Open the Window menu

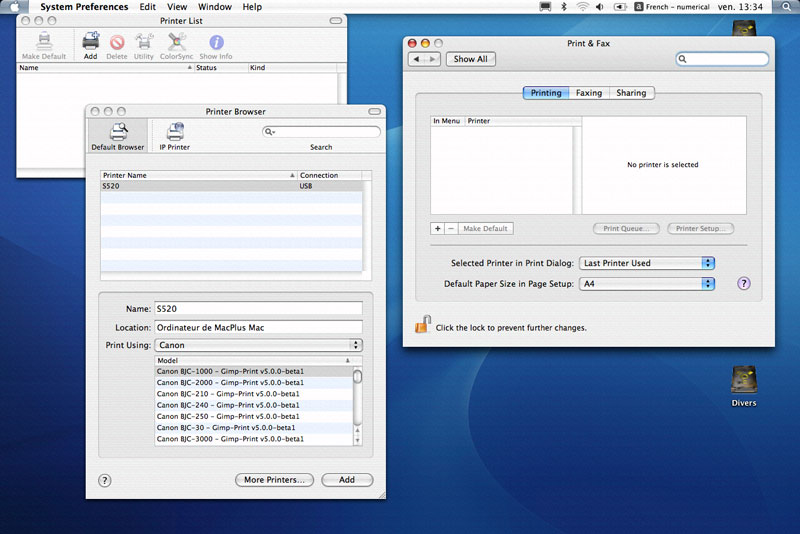[215, 7]
